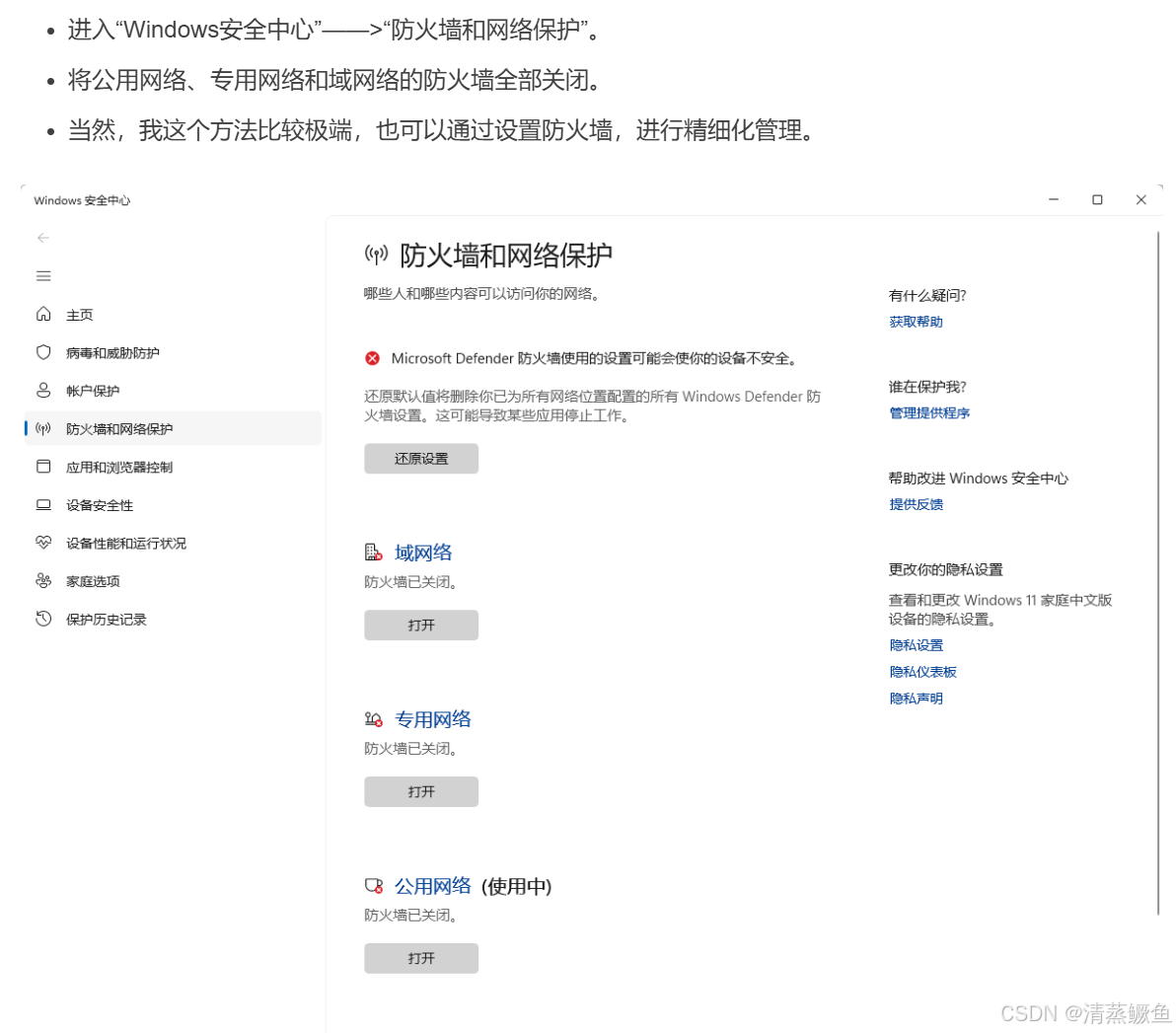The image size is (1176, 1033).
Task: Click the virus protection shield icon
Action: (x=43, y=352)
